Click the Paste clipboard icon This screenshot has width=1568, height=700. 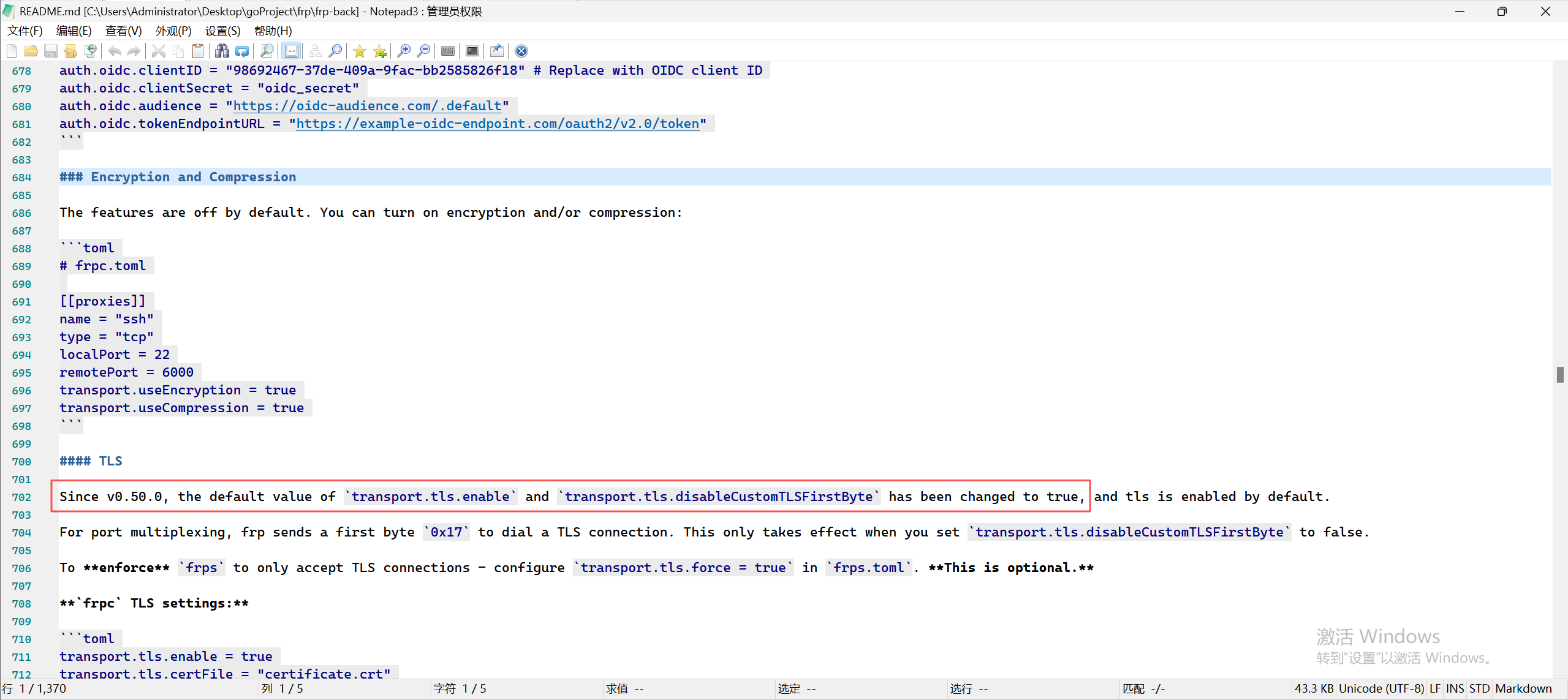click(x=198, y=51)
